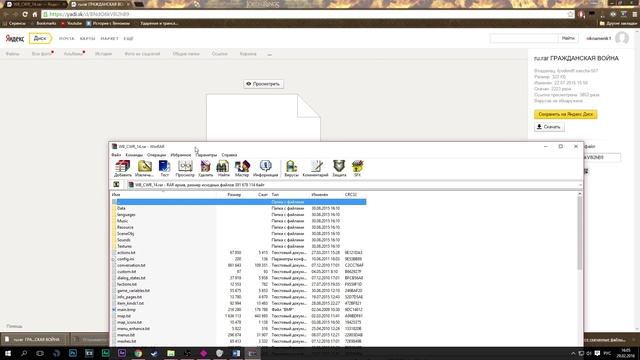
Task: Click Найти search button on Yandex
Action: pyautogui.click(x=568, y=38)
